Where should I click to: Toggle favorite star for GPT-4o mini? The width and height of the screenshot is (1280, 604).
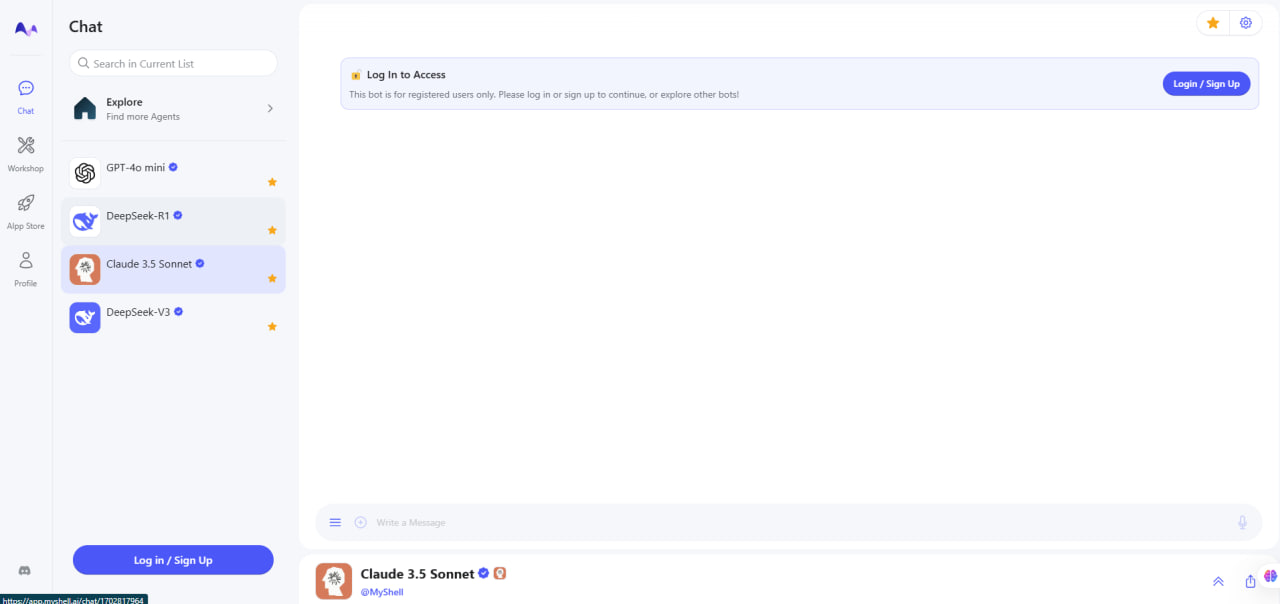272,182
